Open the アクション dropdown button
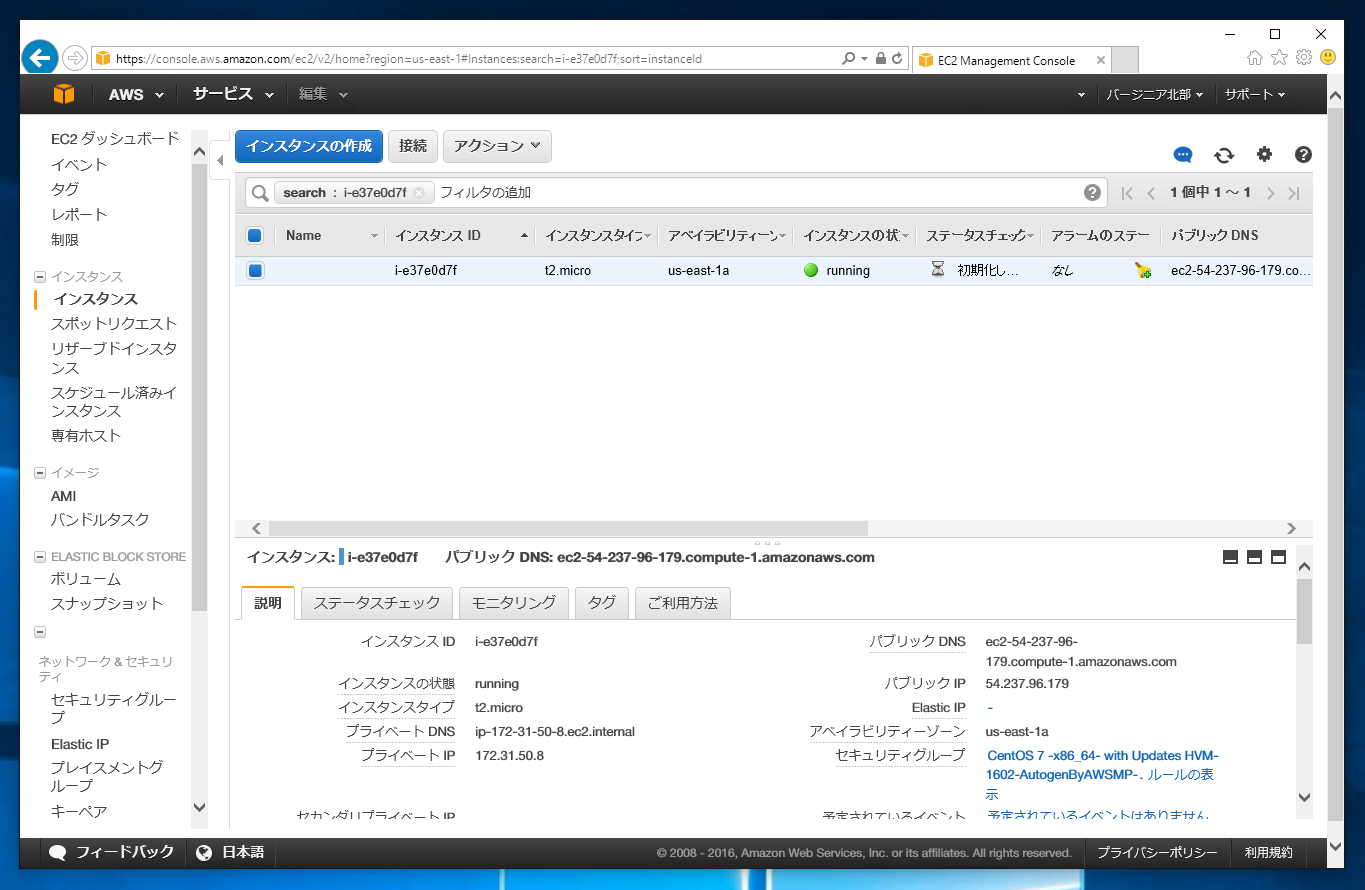The image size is (1365, 890). click(497, 146)
